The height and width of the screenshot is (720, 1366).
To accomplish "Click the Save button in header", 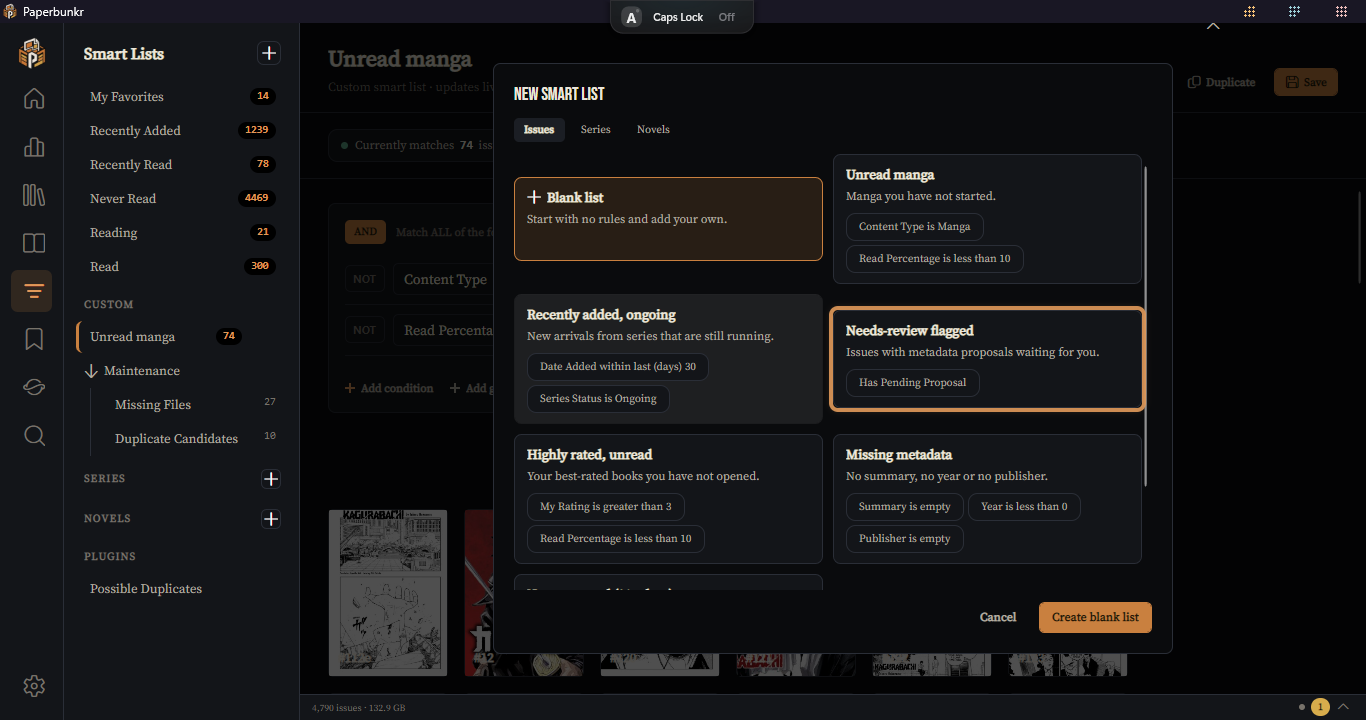I will 1306,82.
